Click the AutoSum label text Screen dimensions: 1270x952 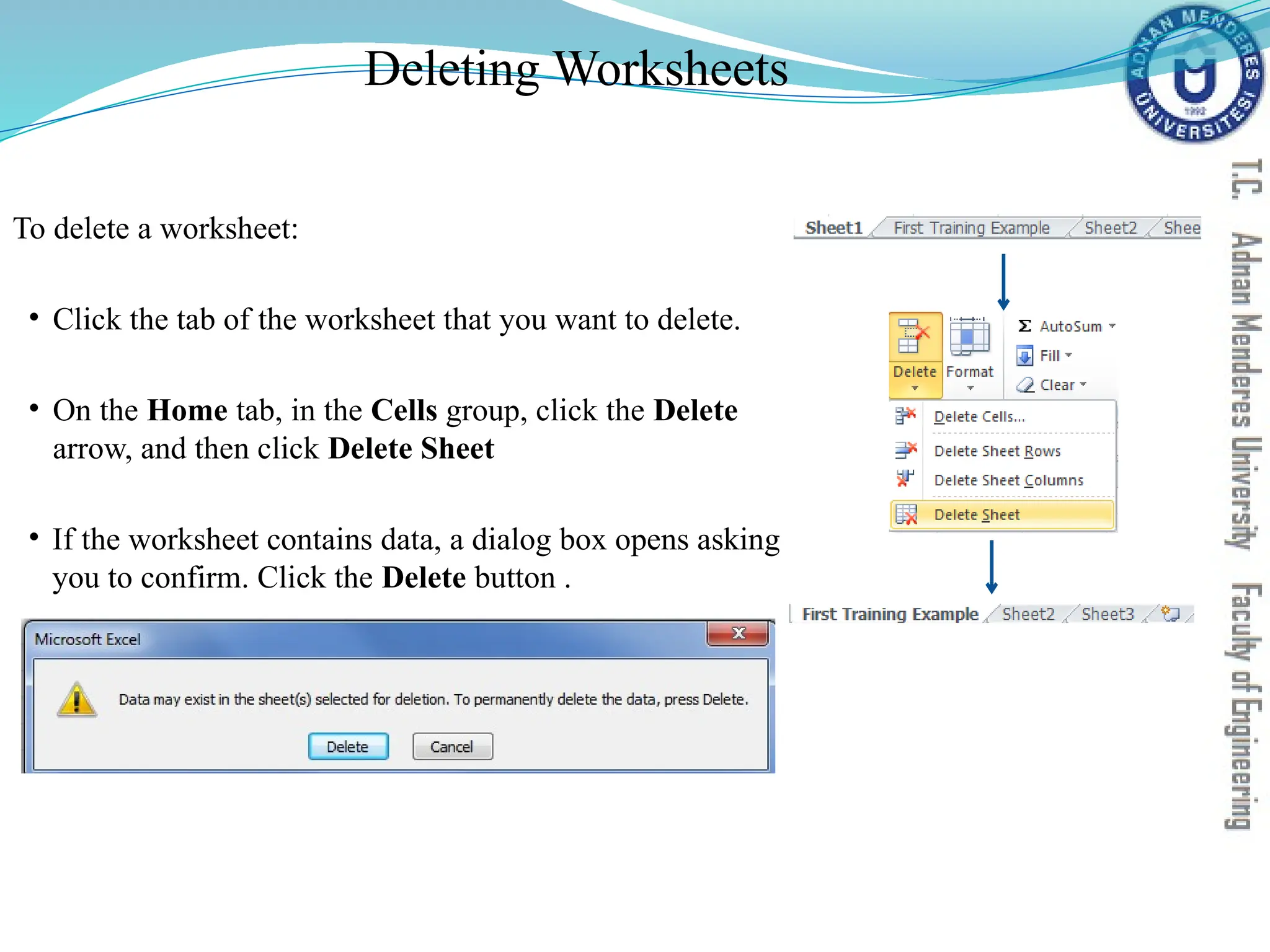pos(1070,326)
